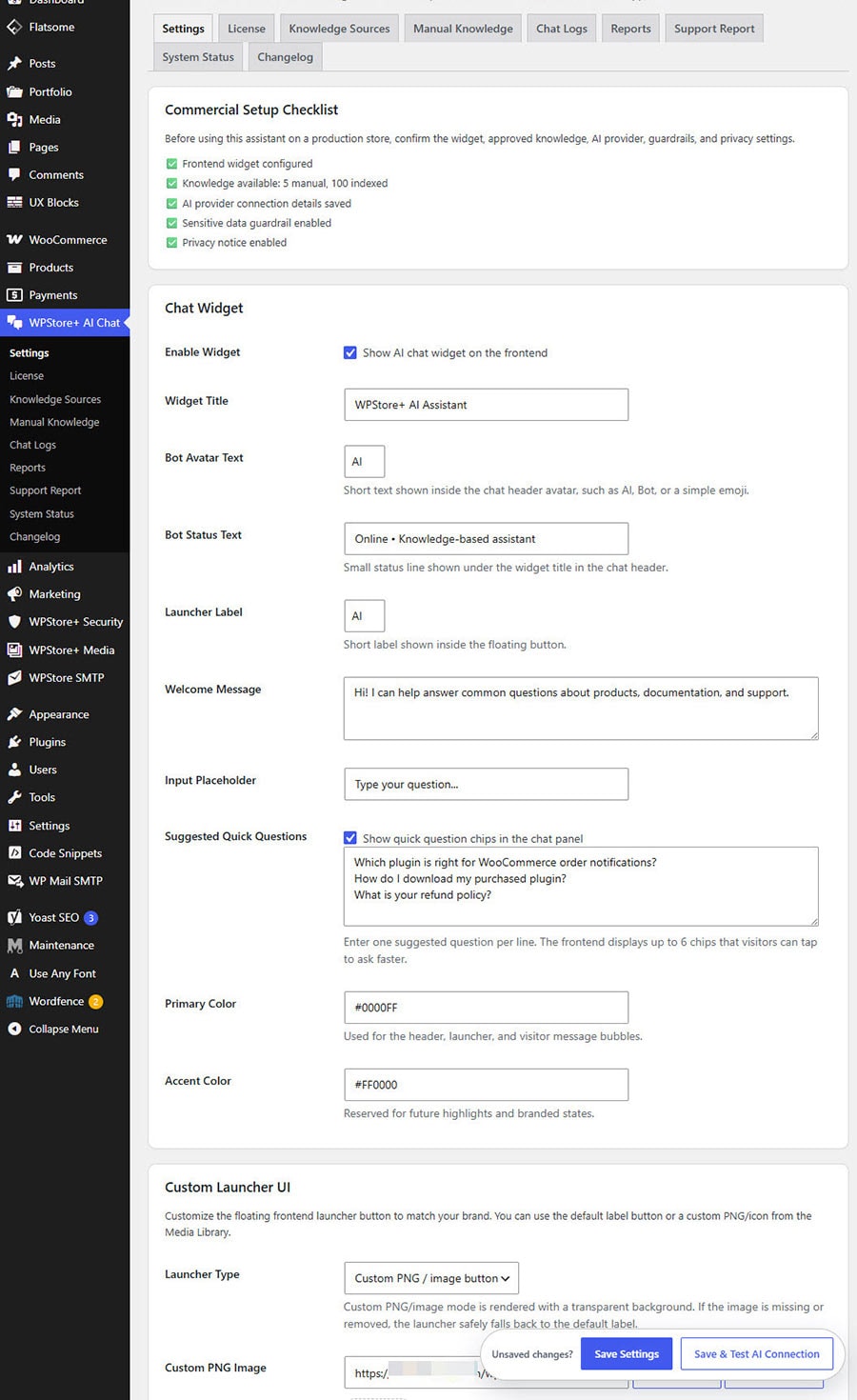Image resolution: width=857 pixels, height=1400 pixels.
Task: Click the WooCommerce logo icon
Action: point(14,240)
